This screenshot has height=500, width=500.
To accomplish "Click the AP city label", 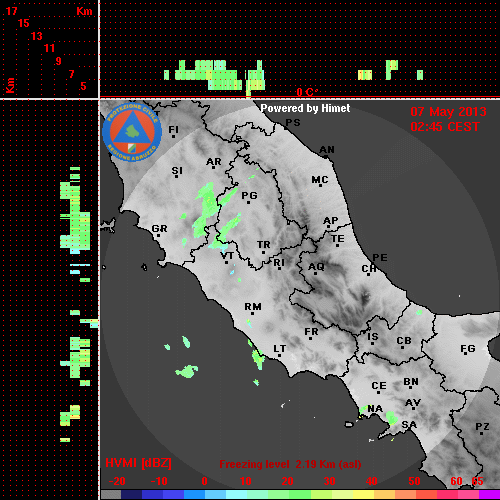I will 330,221.
